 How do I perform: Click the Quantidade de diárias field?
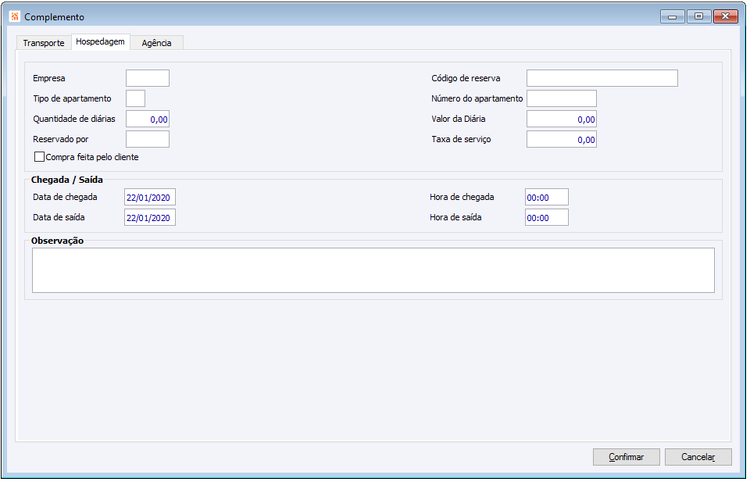pyautogui.click(x=148, y=119)
